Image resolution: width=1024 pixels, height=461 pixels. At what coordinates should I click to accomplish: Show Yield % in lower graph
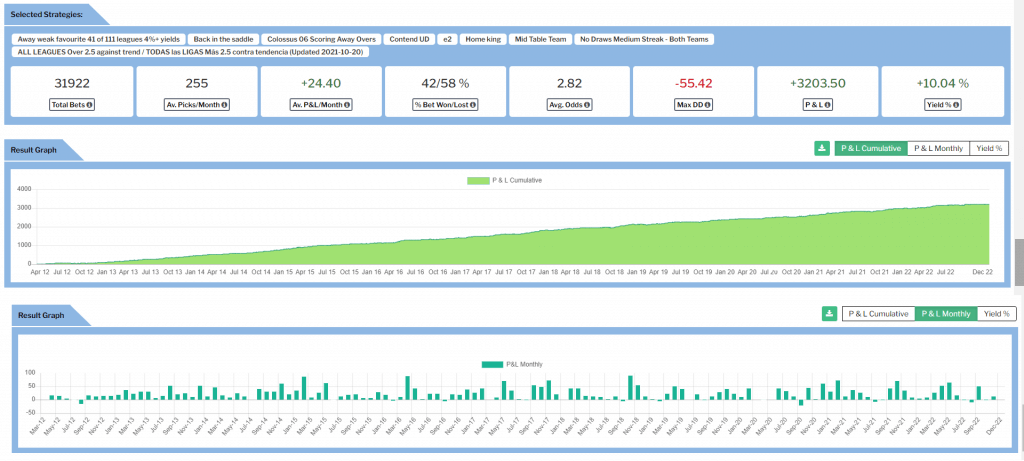[x=996, y=314]
